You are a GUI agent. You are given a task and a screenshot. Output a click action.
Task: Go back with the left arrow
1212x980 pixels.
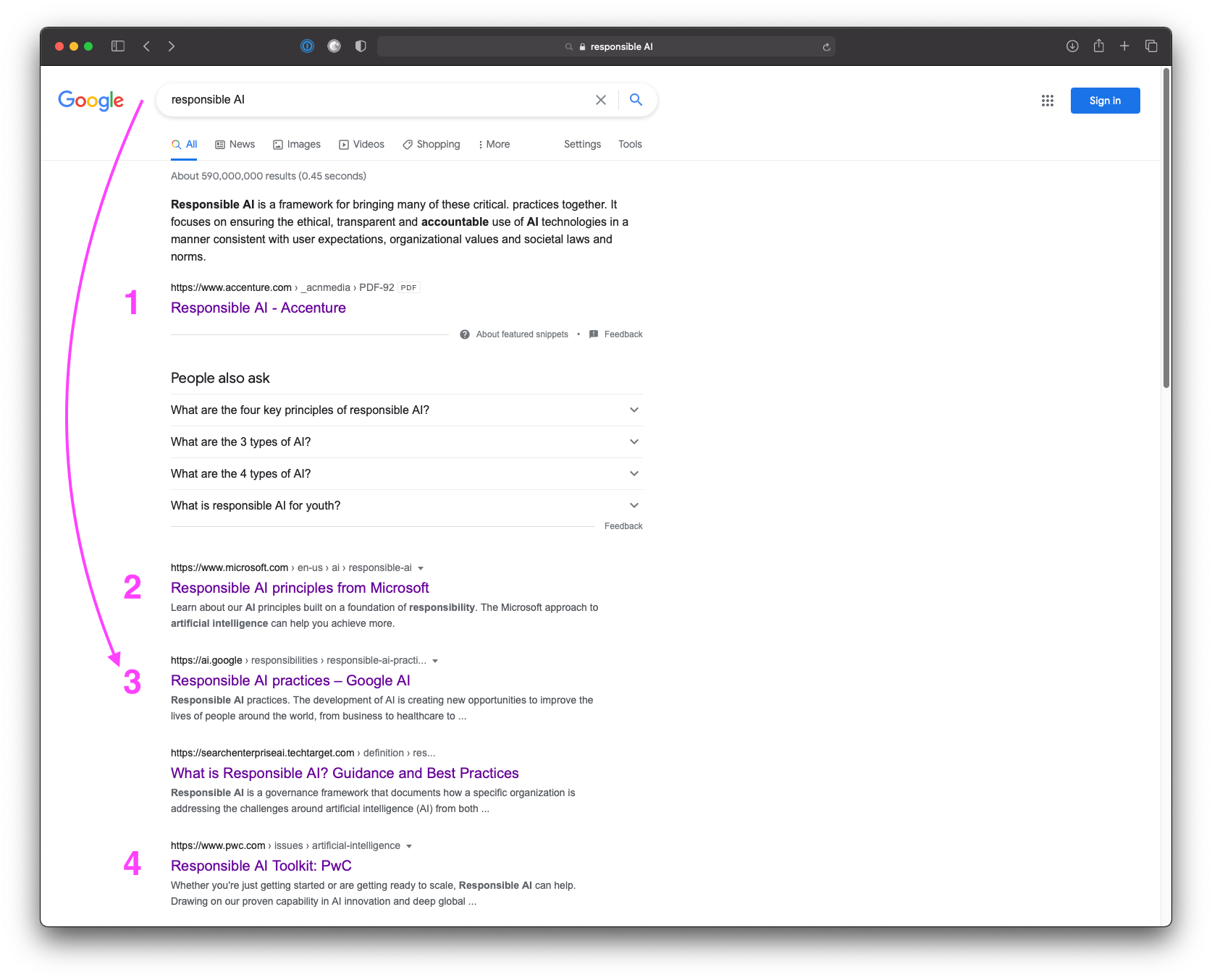[146, 46]
